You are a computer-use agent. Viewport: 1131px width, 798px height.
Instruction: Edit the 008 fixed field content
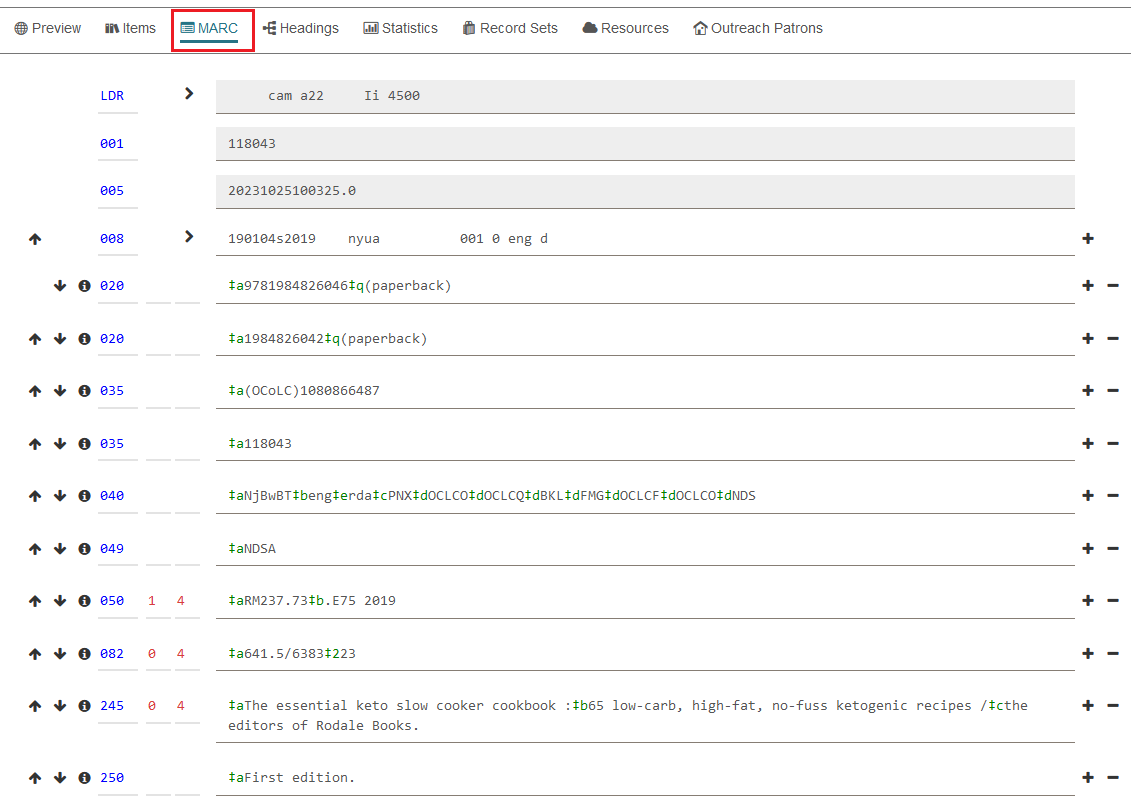[645, 239]
